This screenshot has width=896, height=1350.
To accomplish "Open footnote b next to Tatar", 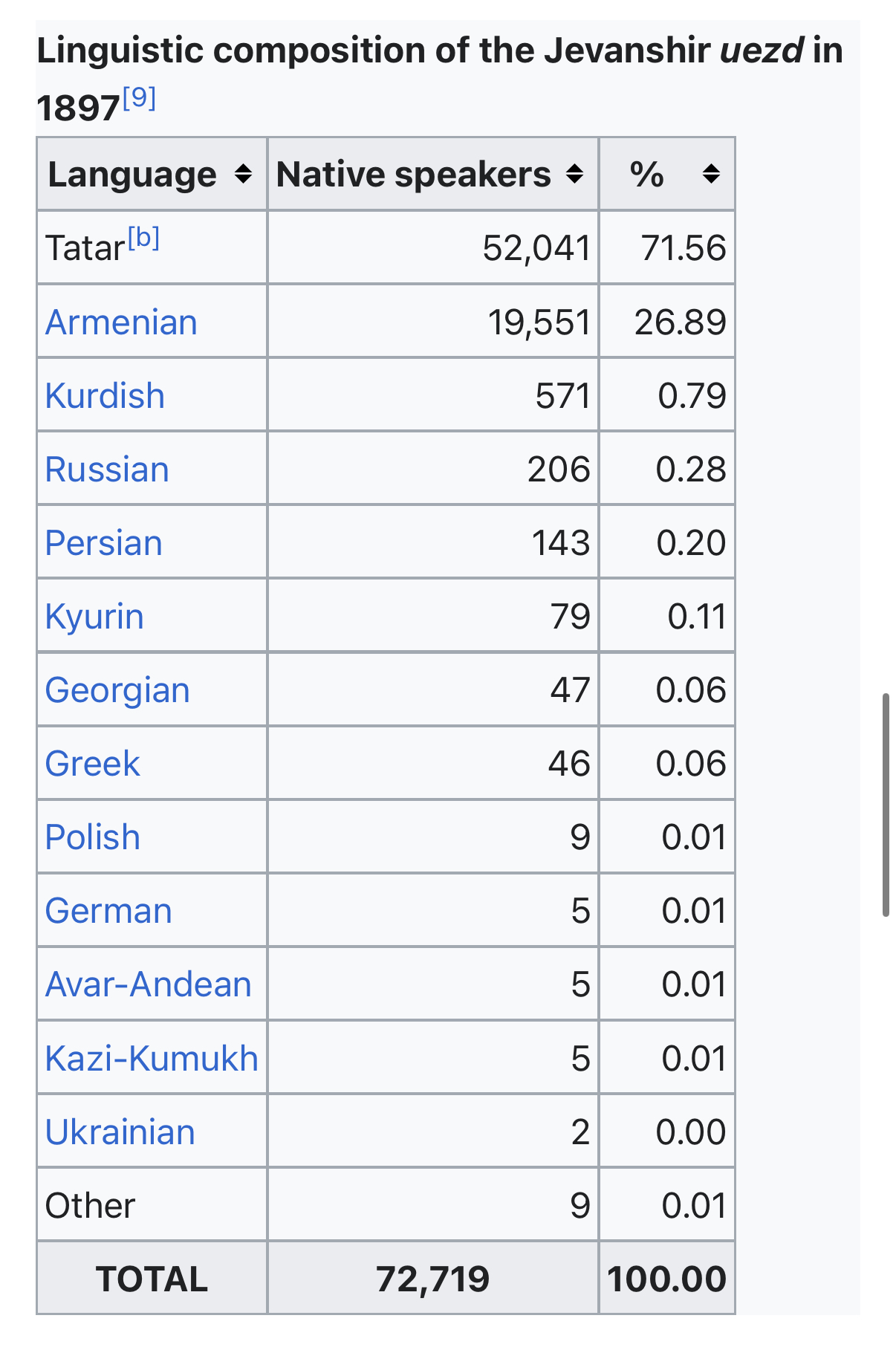I will click(143, 238).
